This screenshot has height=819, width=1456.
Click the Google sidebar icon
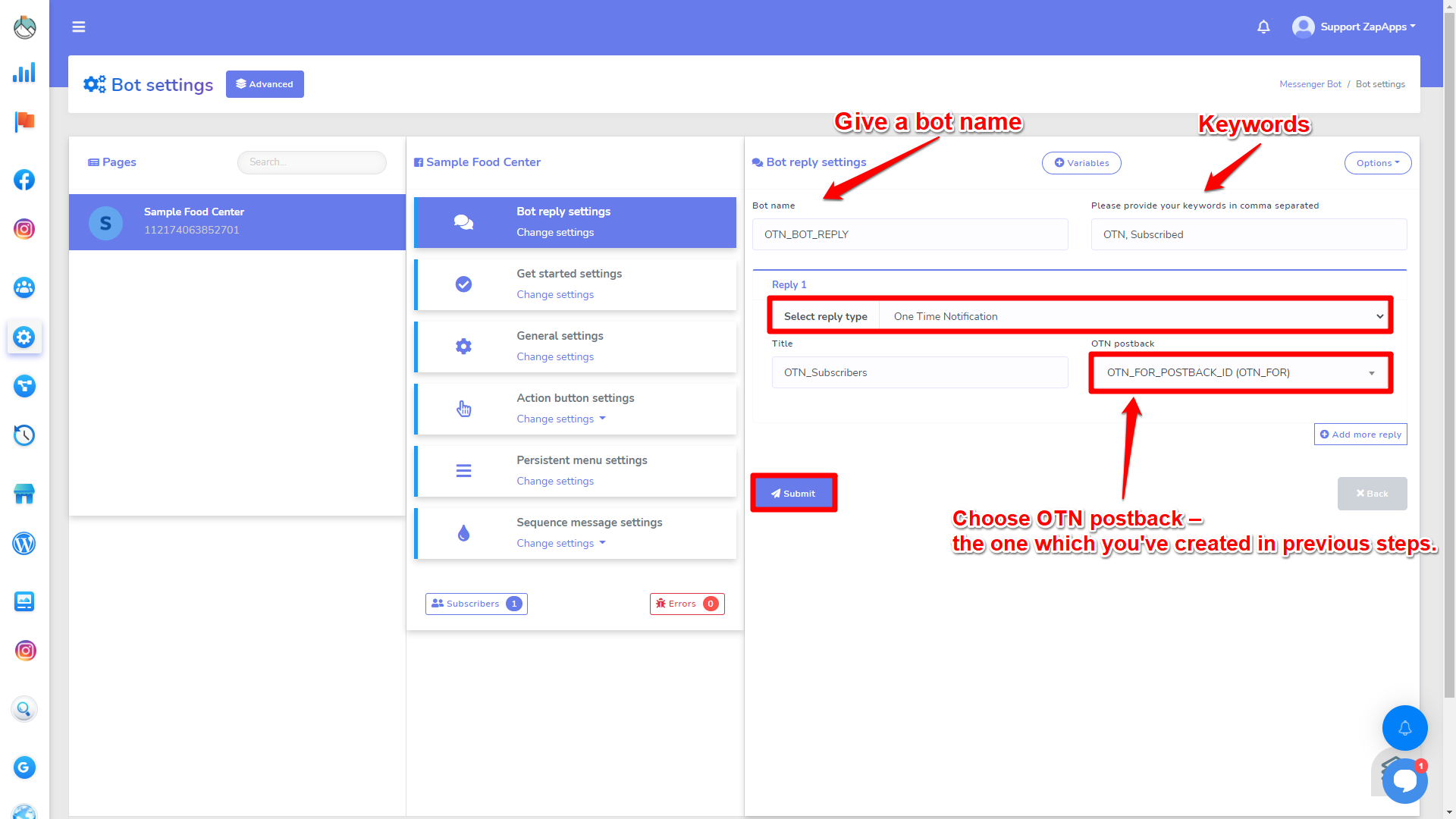coord(24,767)
